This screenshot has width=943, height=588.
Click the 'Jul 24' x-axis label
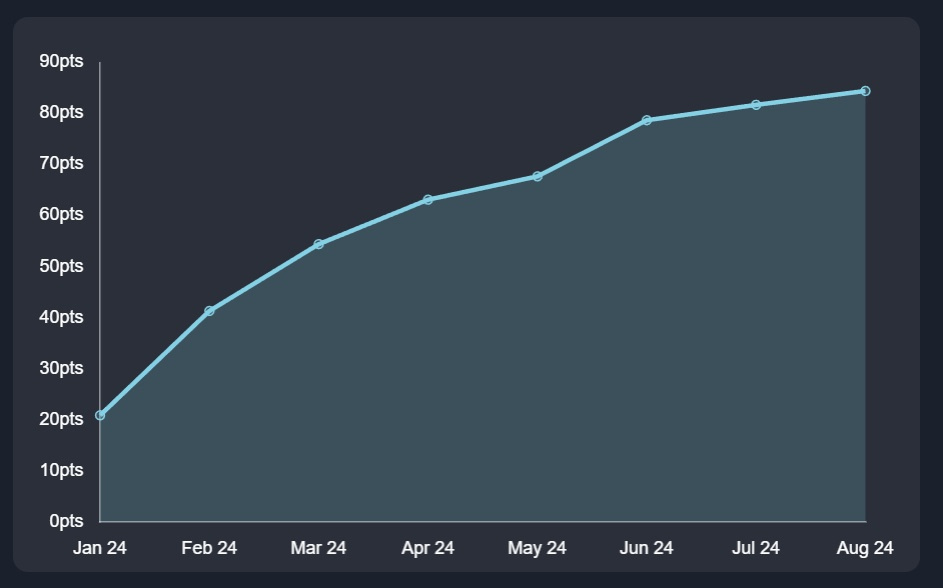coord(756,548)
